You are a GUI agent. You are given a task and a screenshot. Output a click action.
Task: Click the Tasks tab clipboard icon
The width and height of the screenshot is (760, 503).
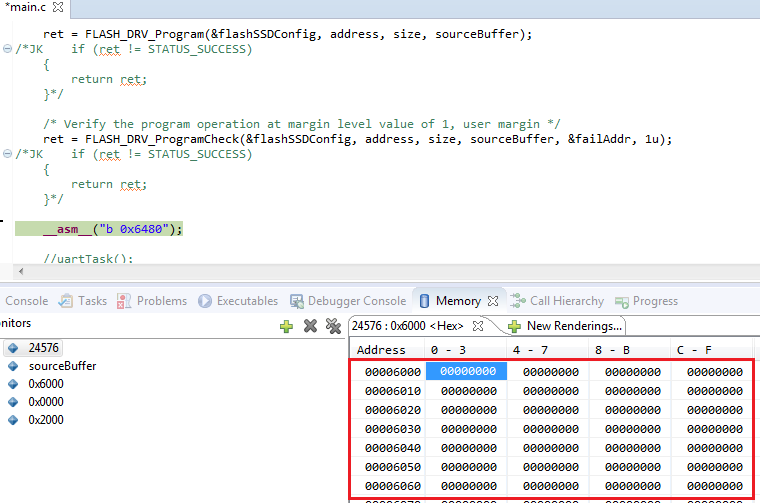click(65, 301)
